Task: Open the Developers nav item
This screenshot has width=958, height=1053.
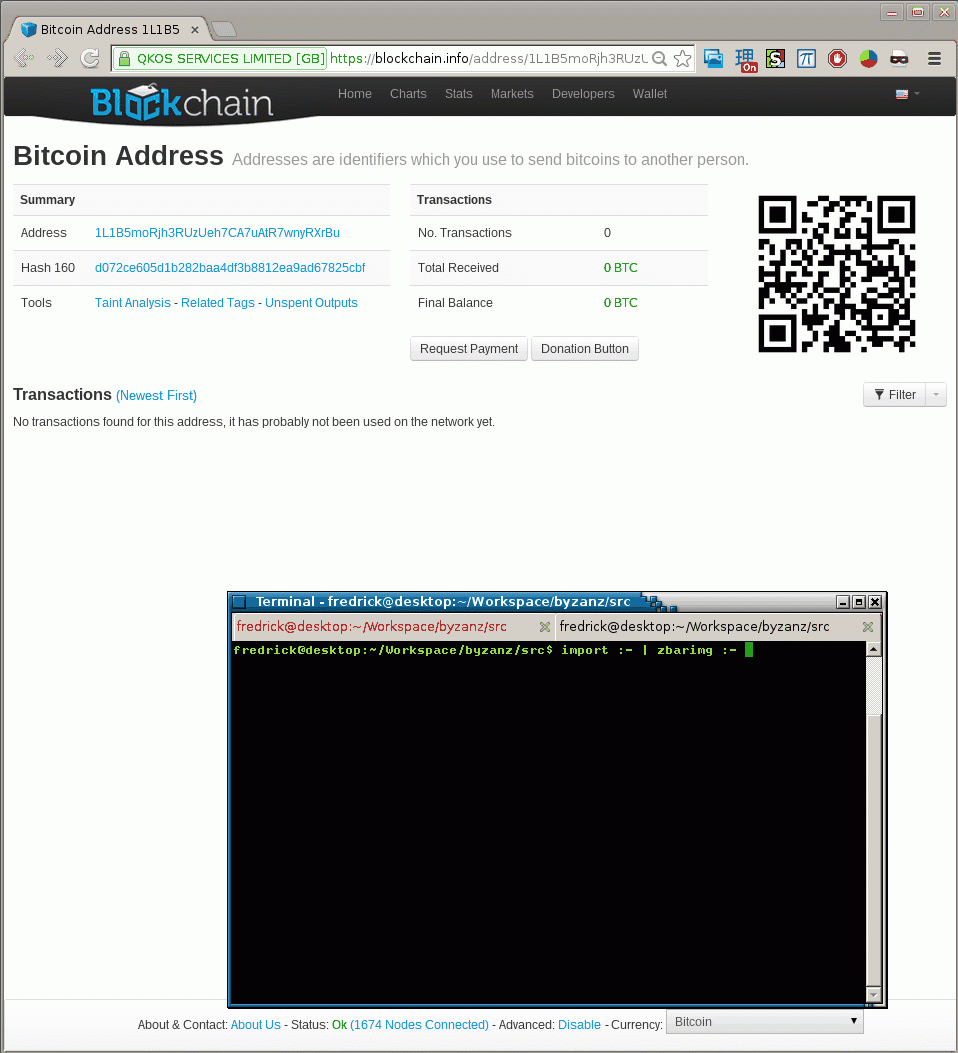Action: [583, 94]
